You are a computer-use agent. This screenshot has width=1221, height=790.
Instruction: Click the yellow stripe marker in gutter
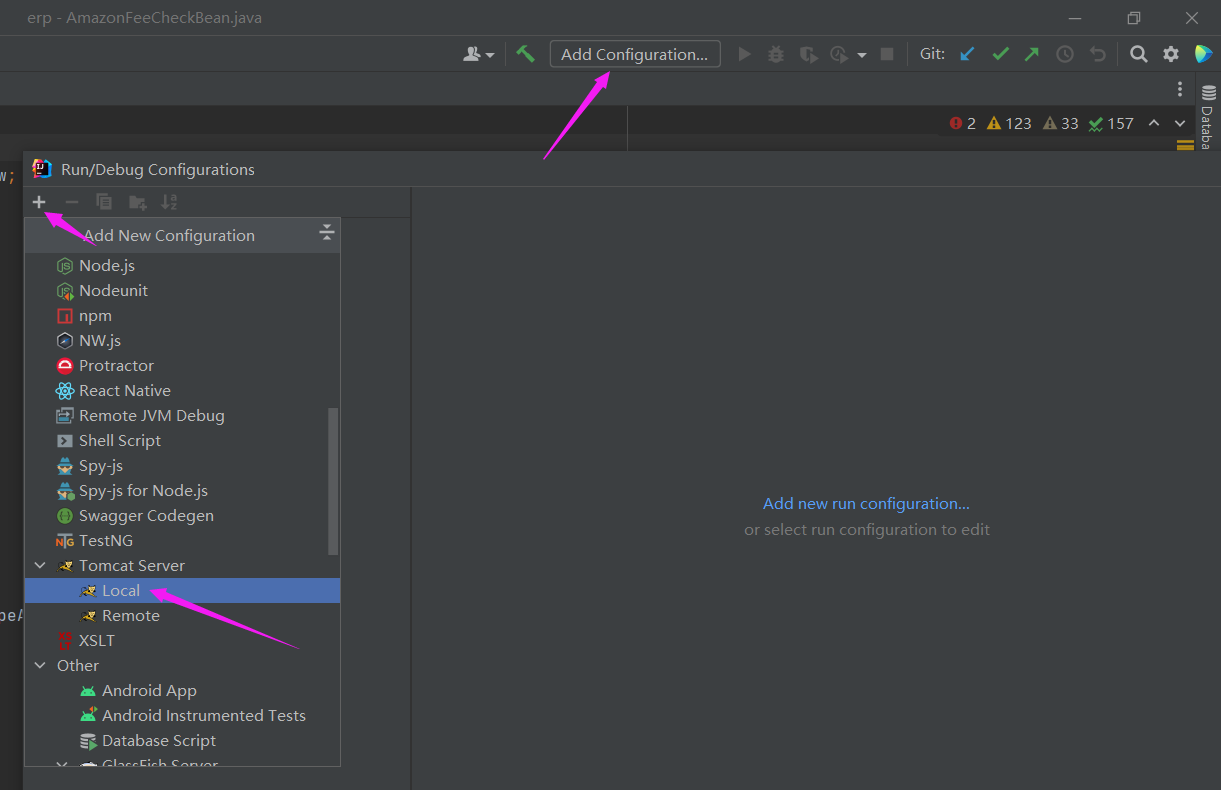click(1185, 145)
